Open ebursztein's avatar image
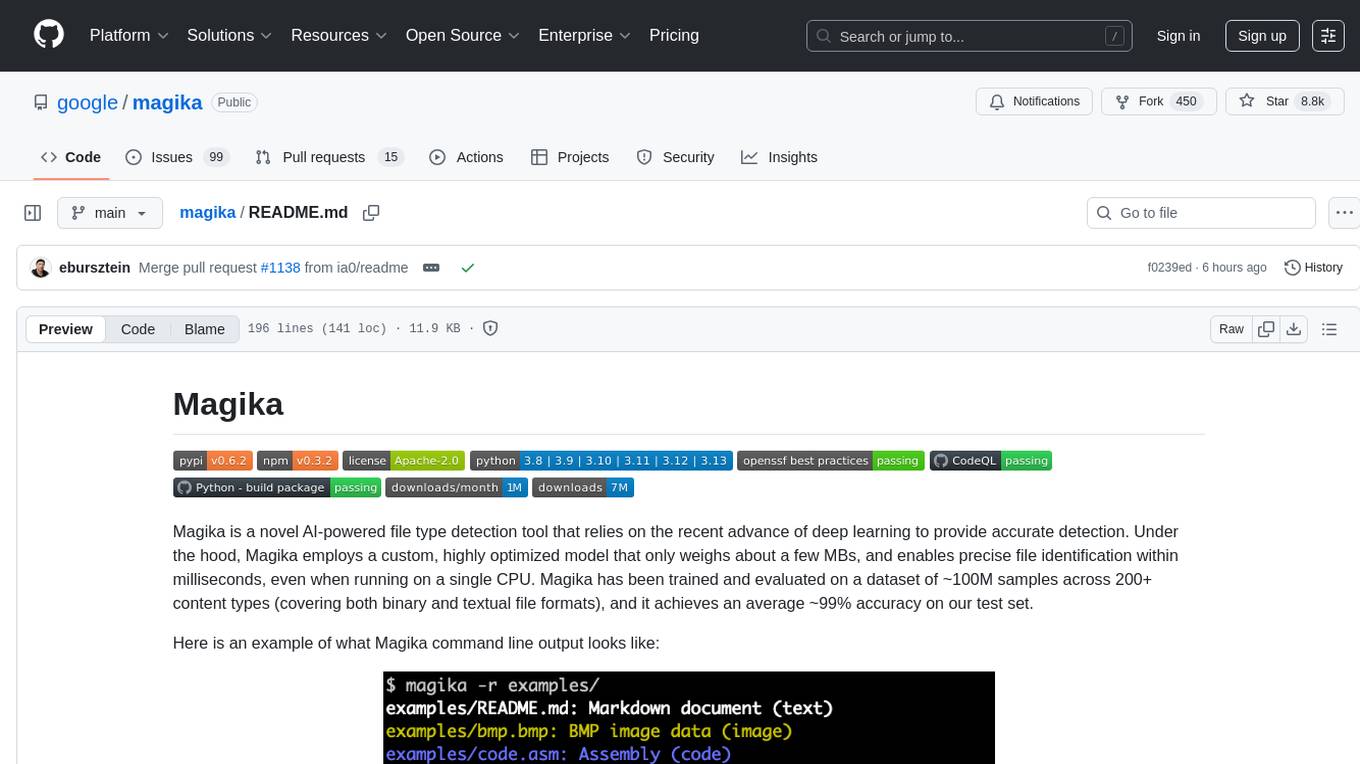The width and height of the screenshot is (1360, 764). click(41, 268)
